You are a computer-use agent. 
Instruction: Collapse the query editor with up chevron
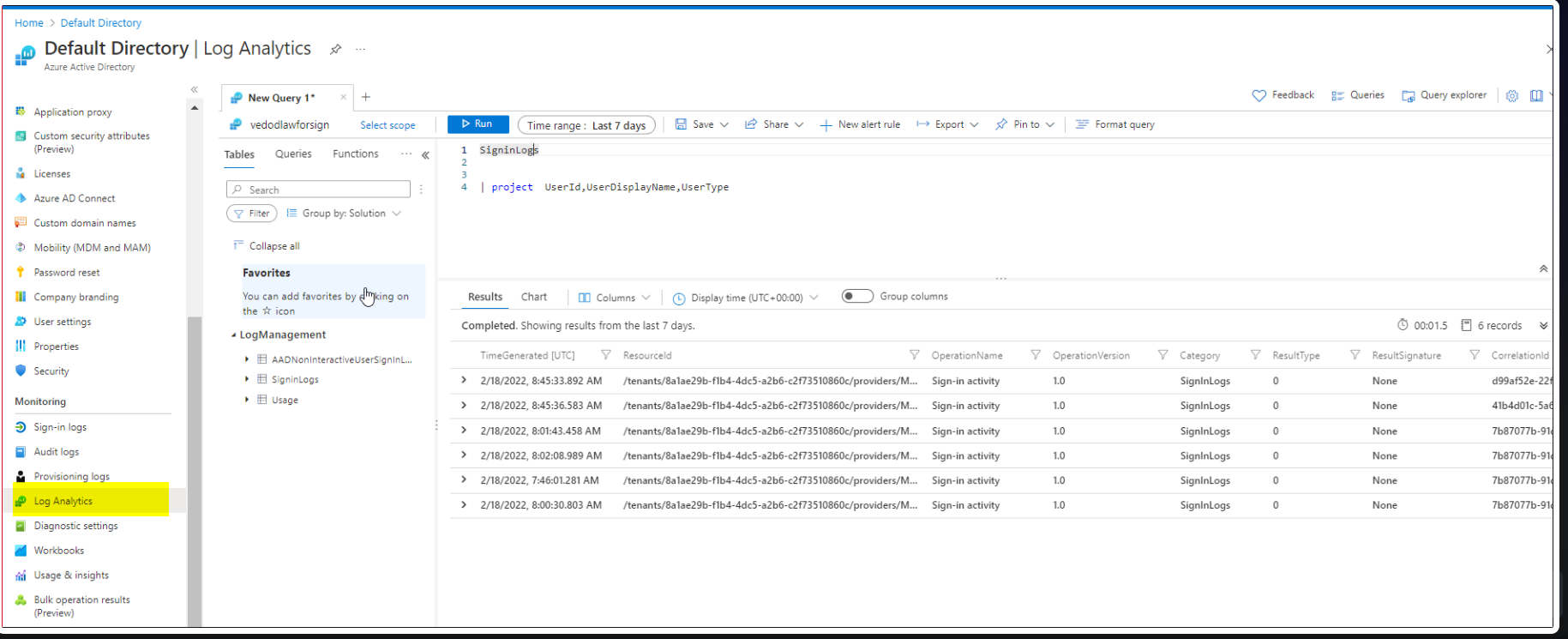click(x=1543, y=269)
